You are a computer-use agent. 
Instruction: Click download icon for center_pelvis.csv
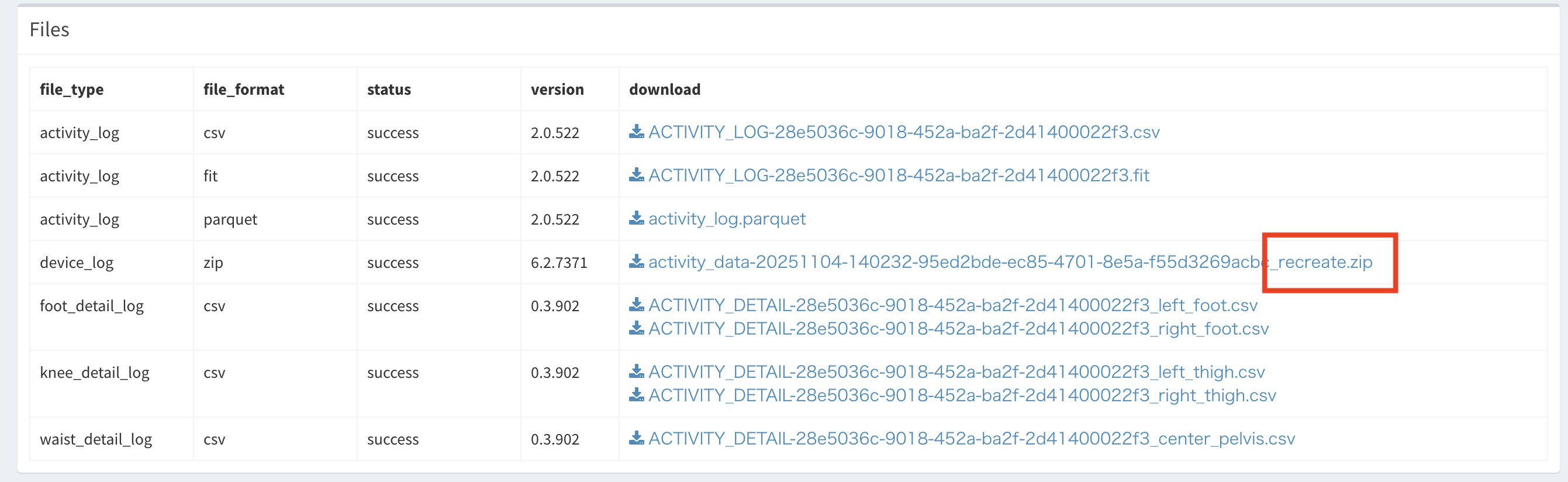pyautogui.click(x=636, y=438)
